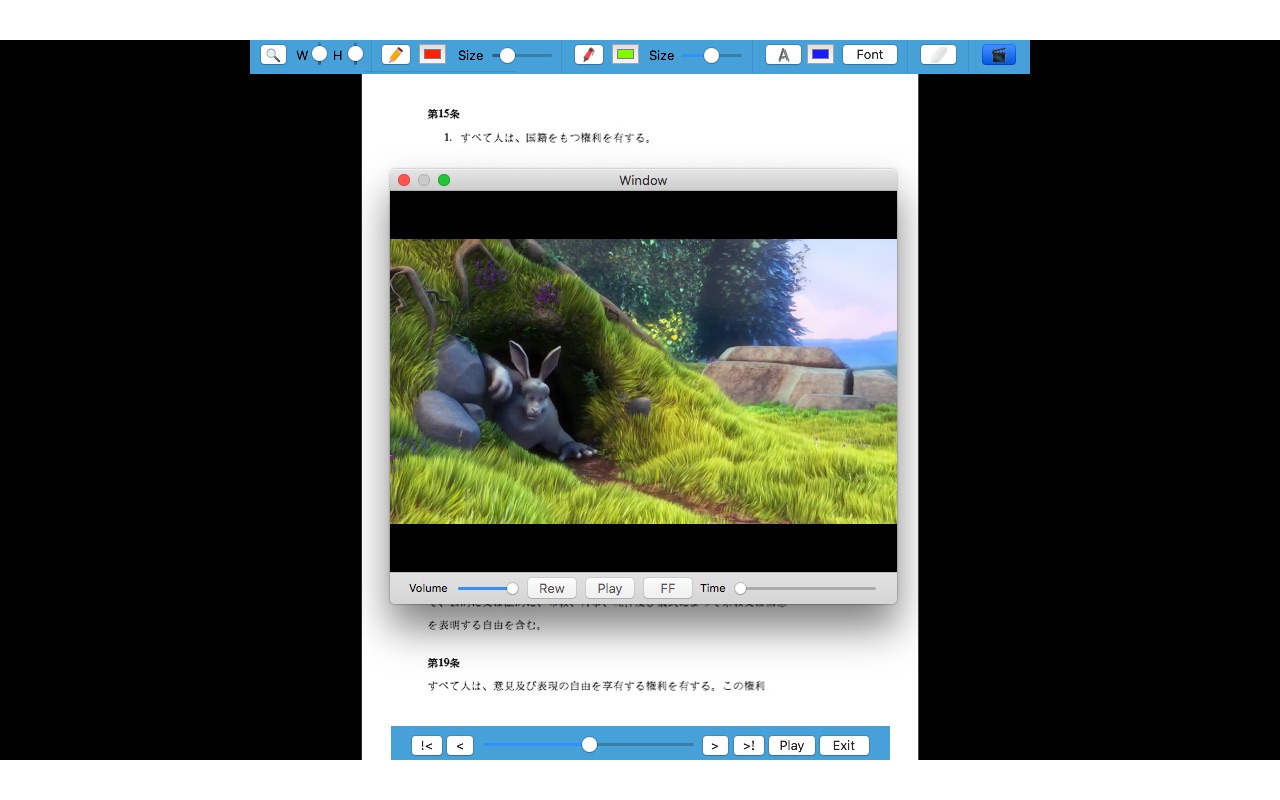1280x800 pixels.
Task: Open the red pencil color swatch
Action: (432, 54)
